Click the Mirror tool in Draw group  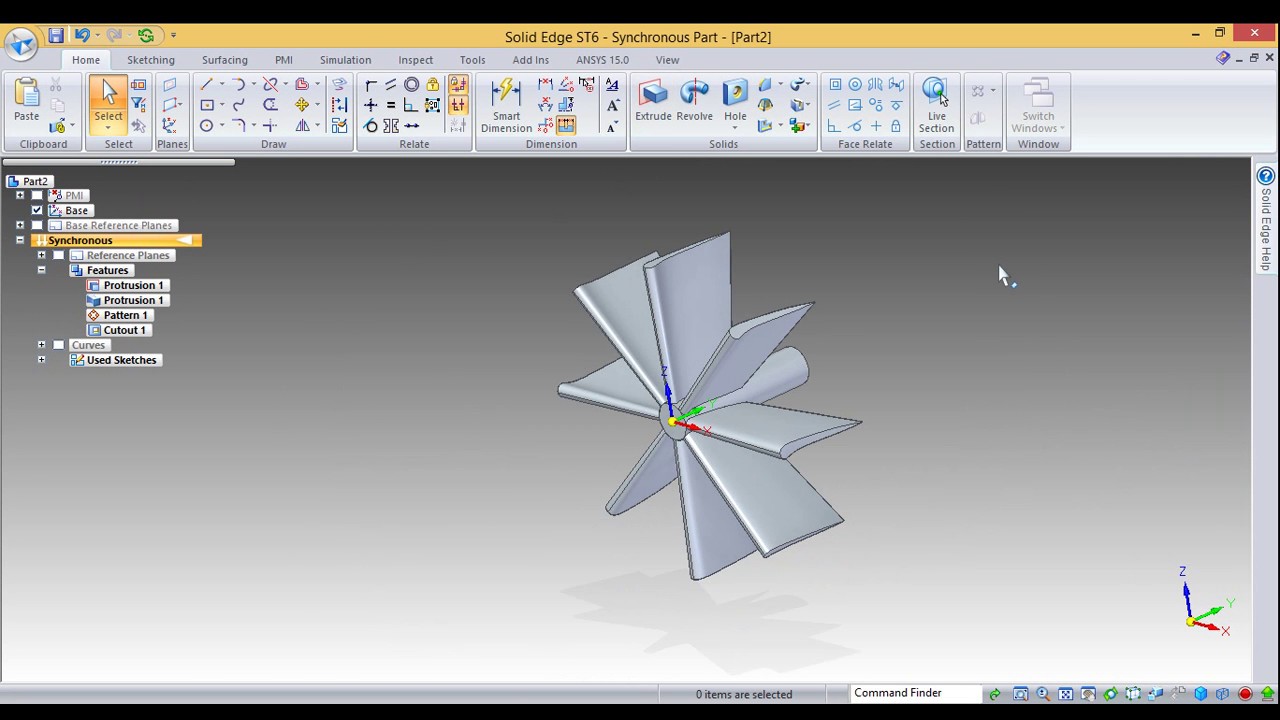pos(302,126)
